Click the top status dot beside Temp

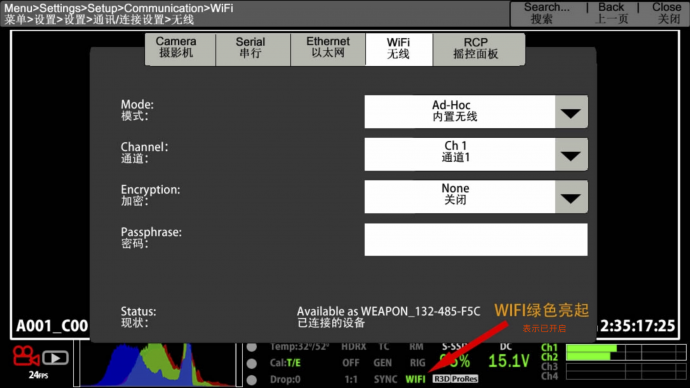(252, 347)
